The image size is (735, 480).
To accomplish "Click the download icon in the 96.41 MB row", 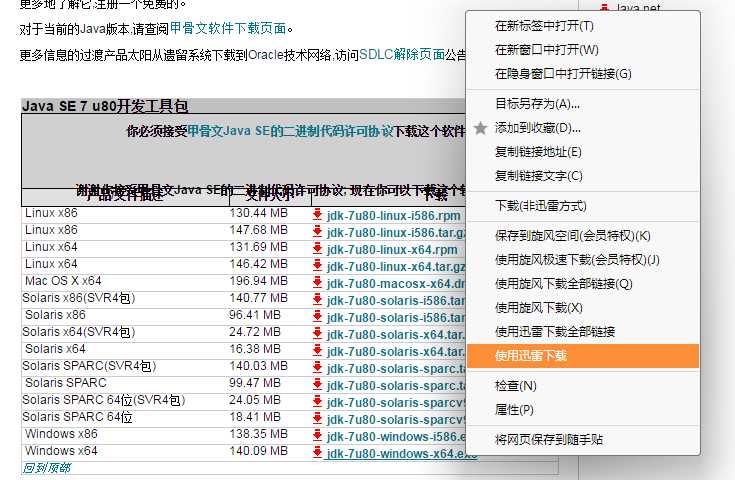I will pyautogui.click(x=317, y=316).
